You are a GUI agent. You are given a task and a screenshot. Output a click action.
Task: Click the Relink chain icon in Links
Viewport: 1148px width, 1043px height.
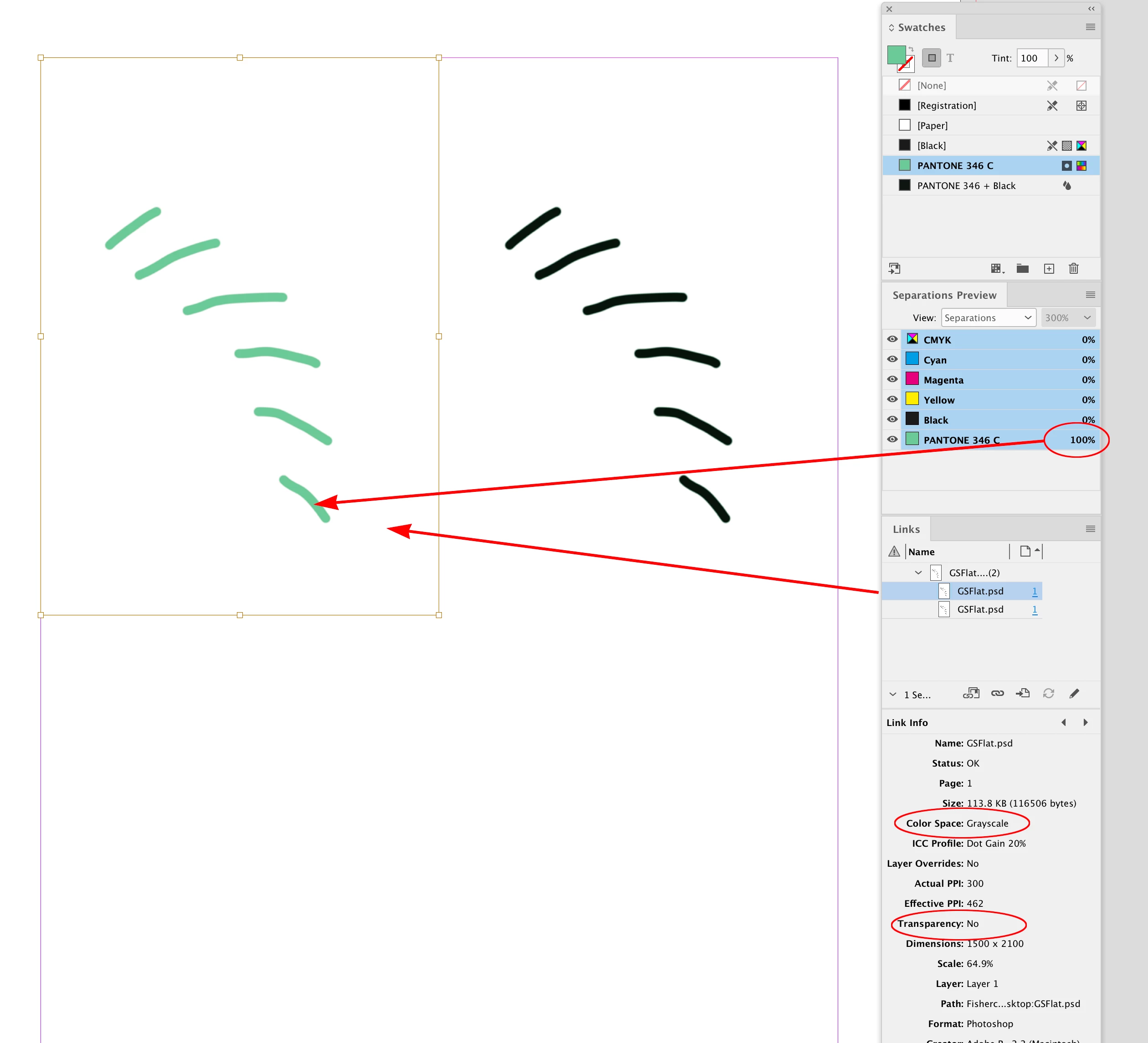997,693
